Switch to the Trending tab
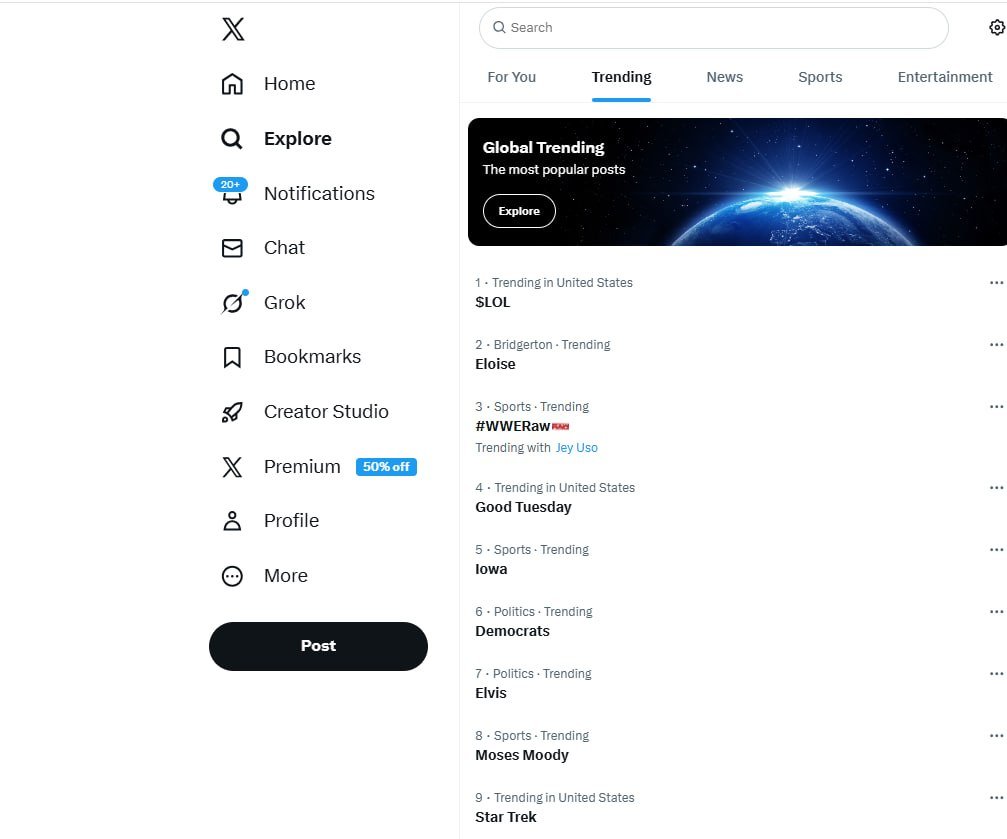1007x839 pixels. (x=621, y=77)
